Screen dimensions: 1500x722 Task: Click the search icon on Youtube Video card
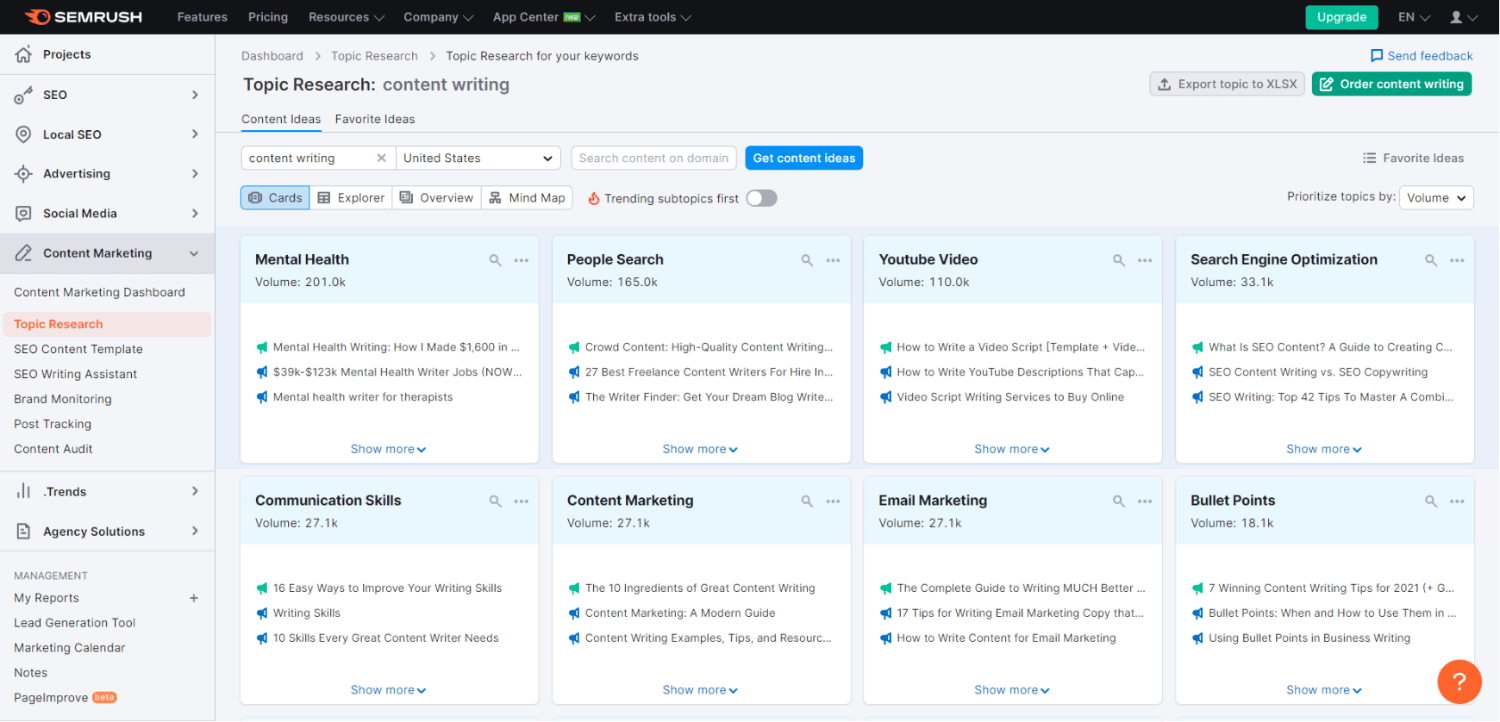click(x=1119, y=260)
